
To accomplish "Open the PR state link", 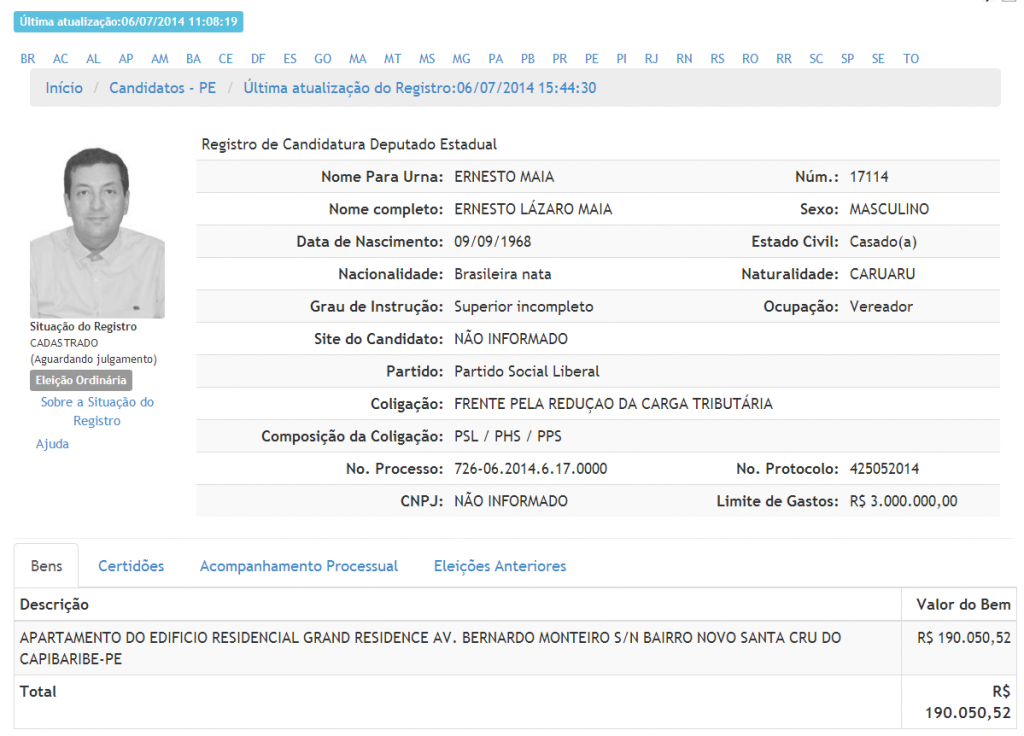I will pos(560,59).
